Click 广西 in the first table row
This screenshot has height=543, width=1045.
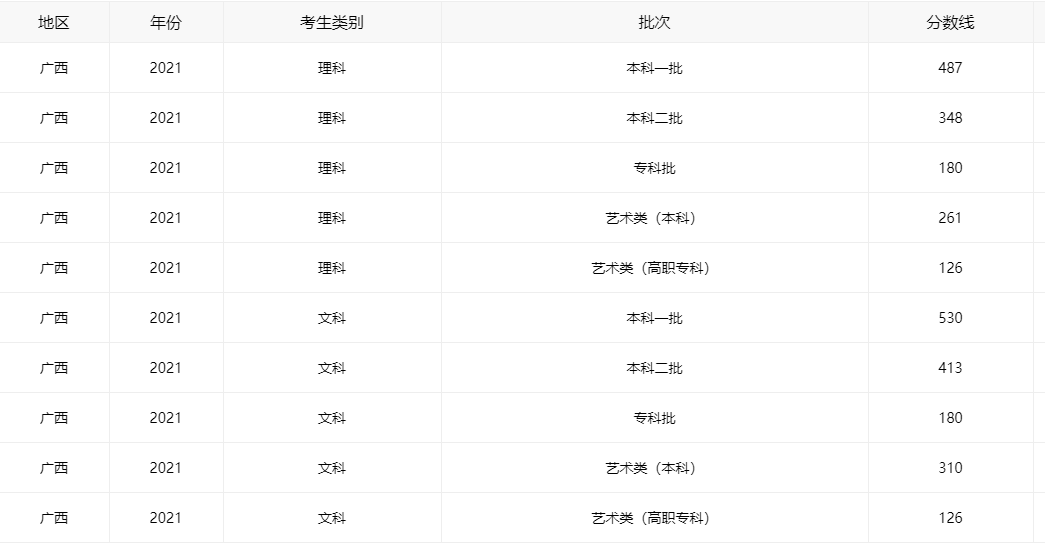54,68
